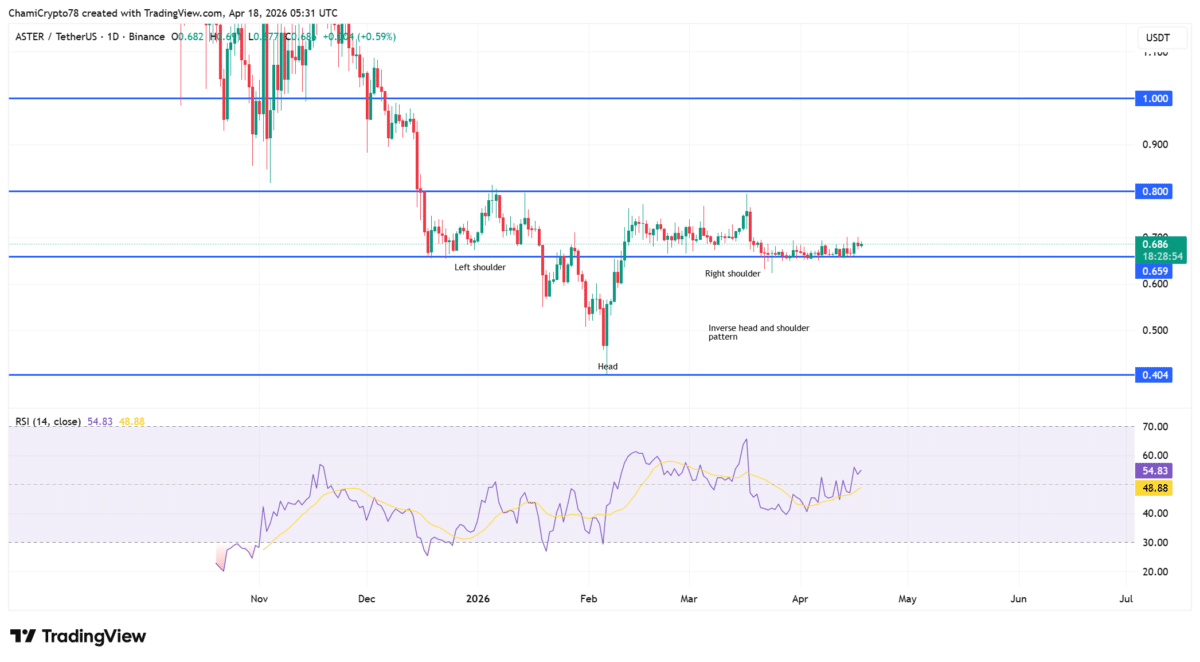Click the Left shoulder annotation text

480,267
